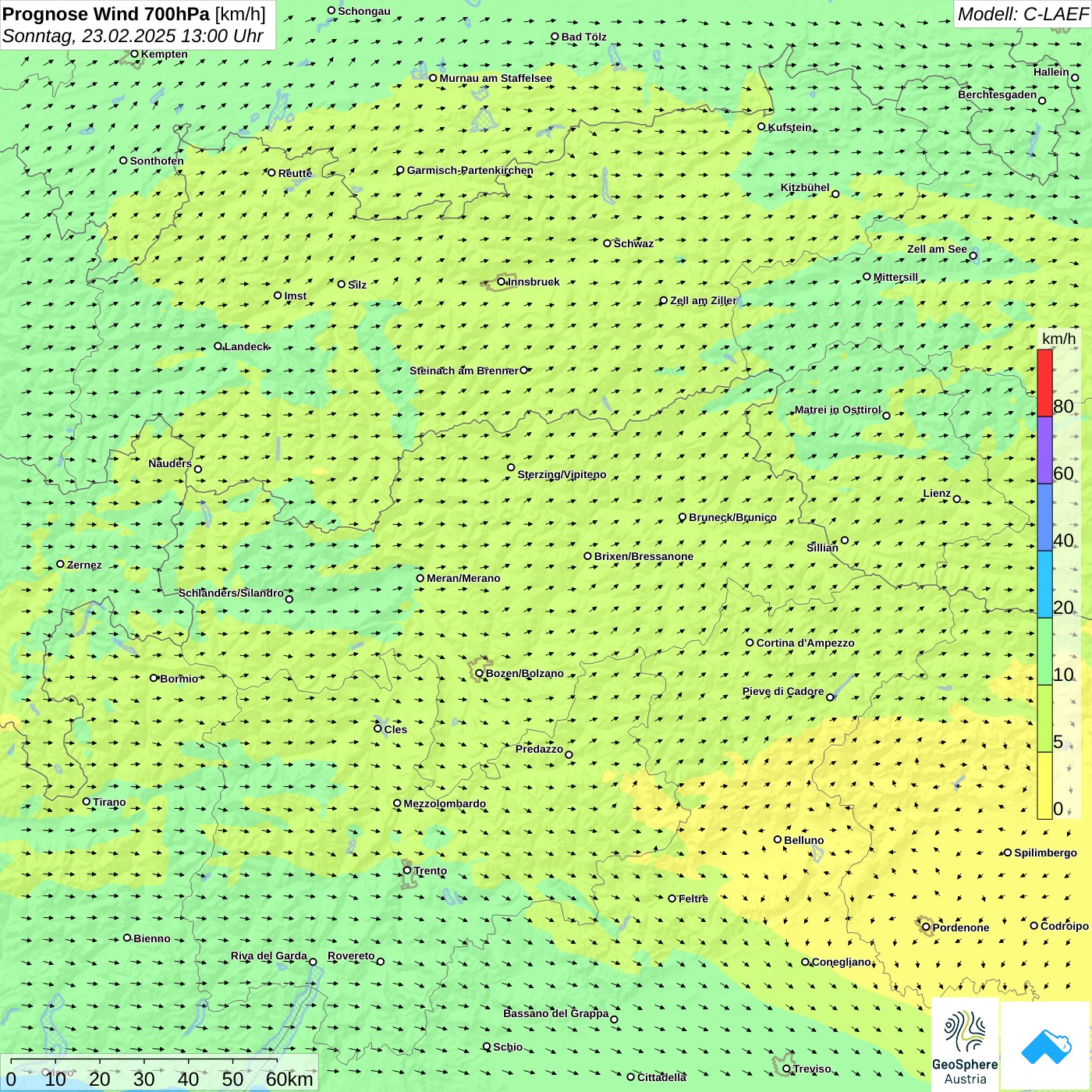Image resolution: width=1092 pixels, height=1092 pixels.
Task: Click the 'km/h' legend heading
Action: [1058, 339]
